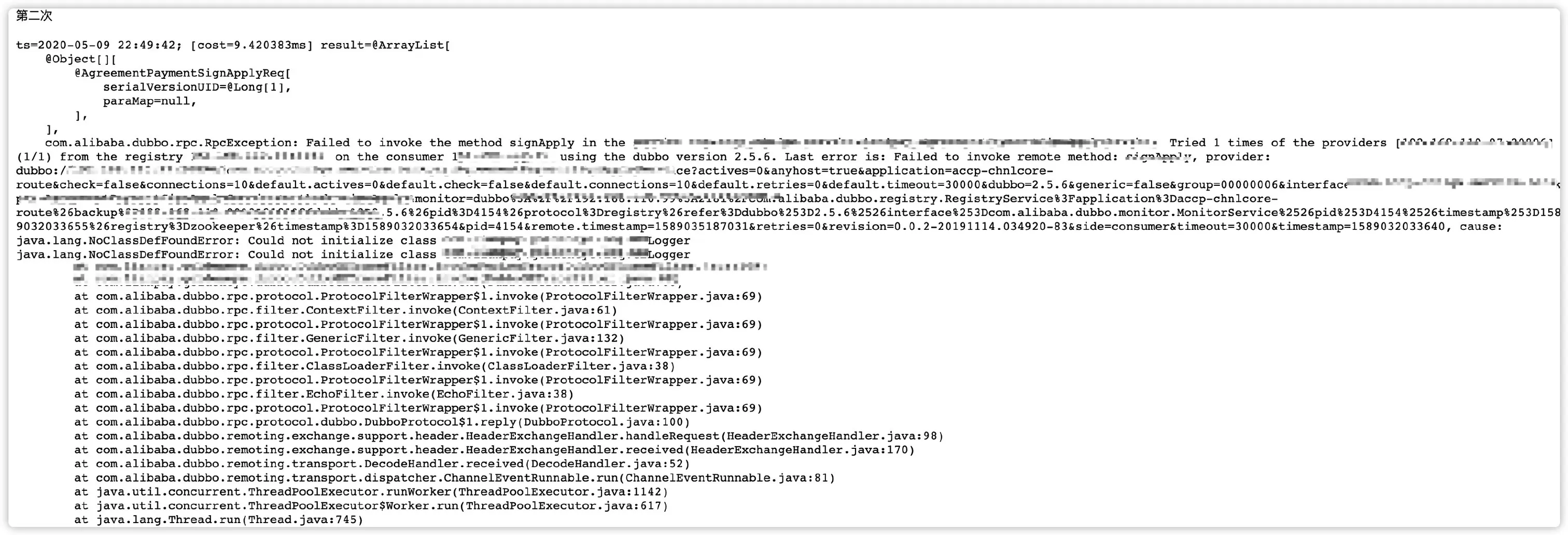Click the HeaderExchangeHandler.handleRequest stack line
This screenshot has height=535, width=1568.
(x=509, y=436)
